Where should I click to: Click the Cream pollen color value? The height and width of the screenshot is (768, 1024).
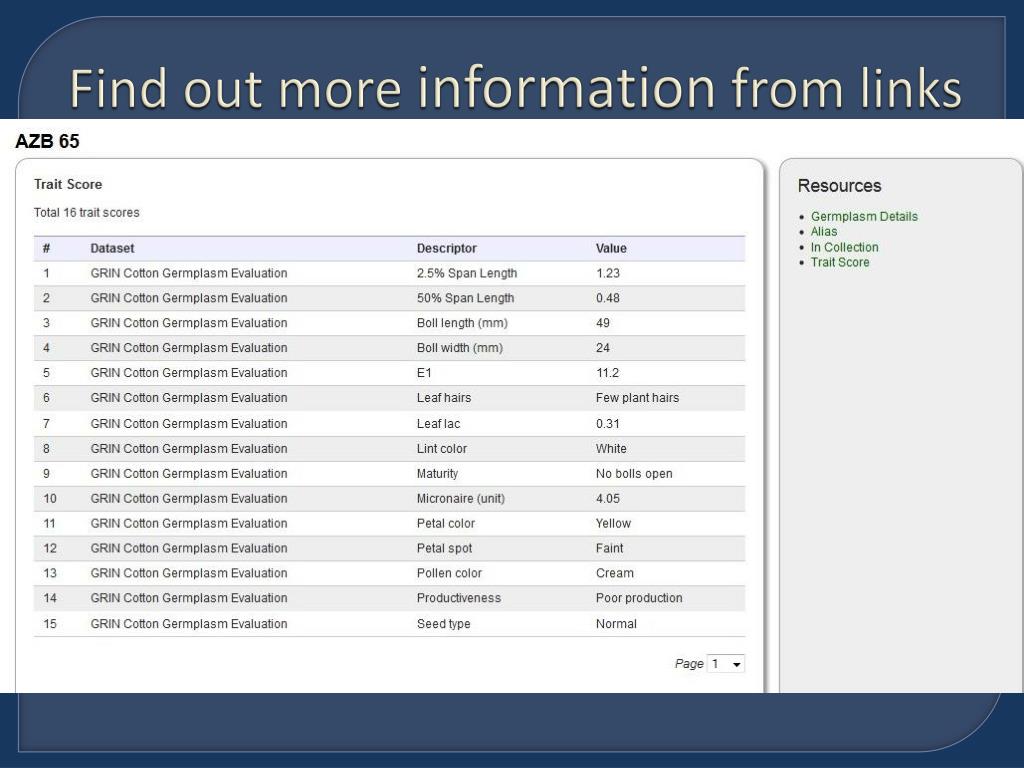(615, 573)
